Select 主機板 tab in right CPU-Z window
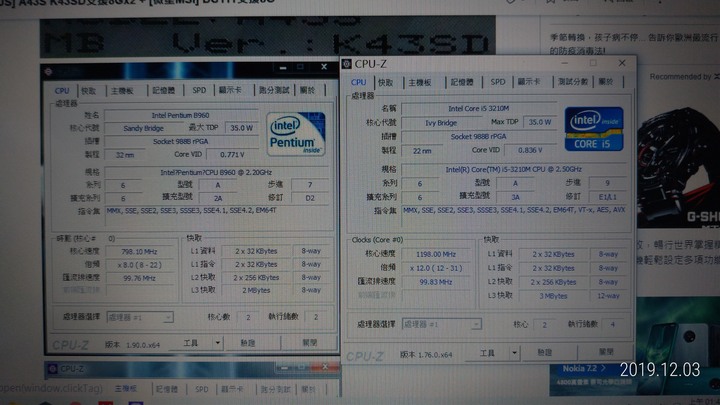 [420, 83]
